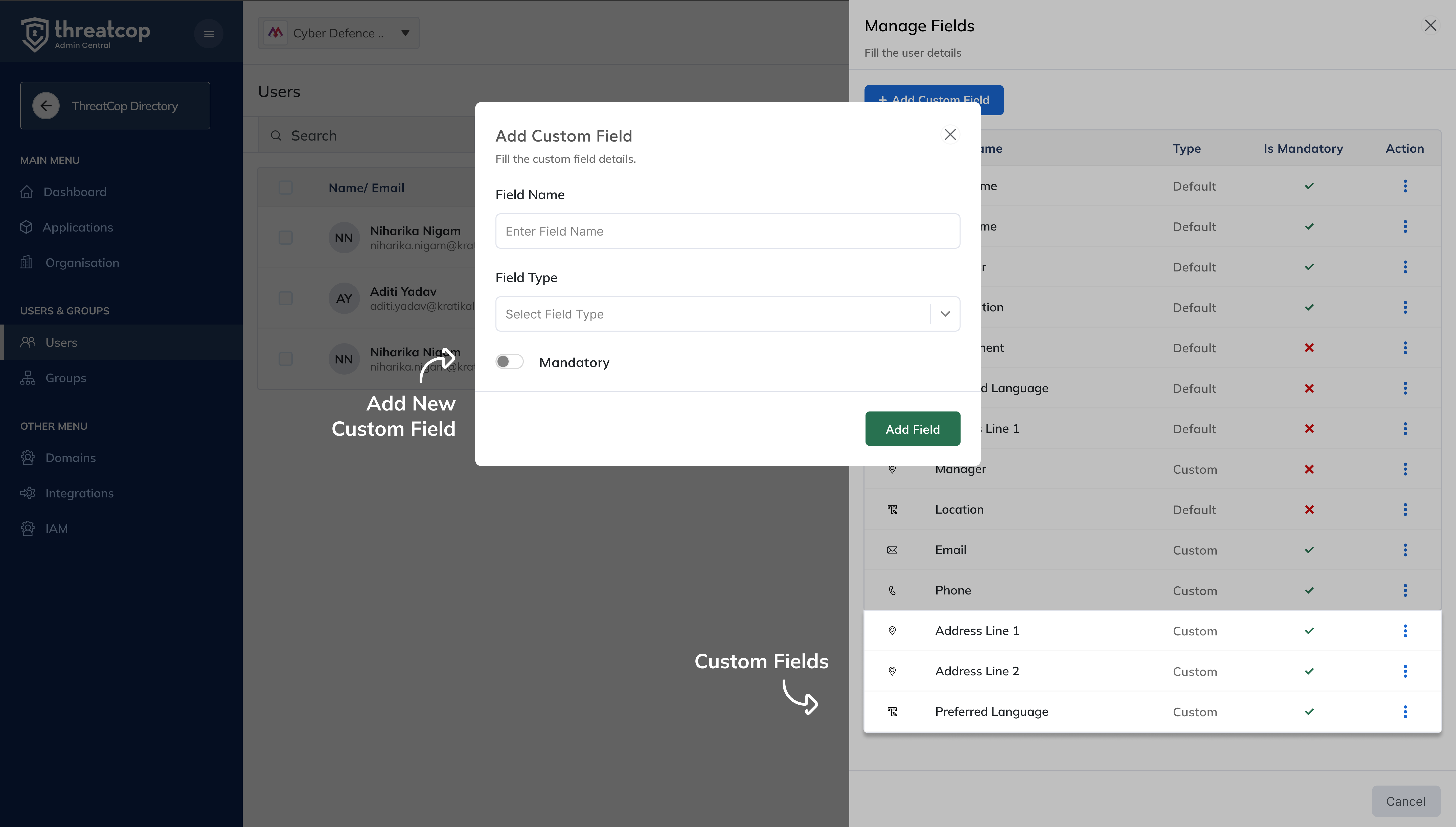Image resolution: width=1456 pixels, height=827 pixels.
Task: Select Users in sidebar
Action: (x=121, y=342)
